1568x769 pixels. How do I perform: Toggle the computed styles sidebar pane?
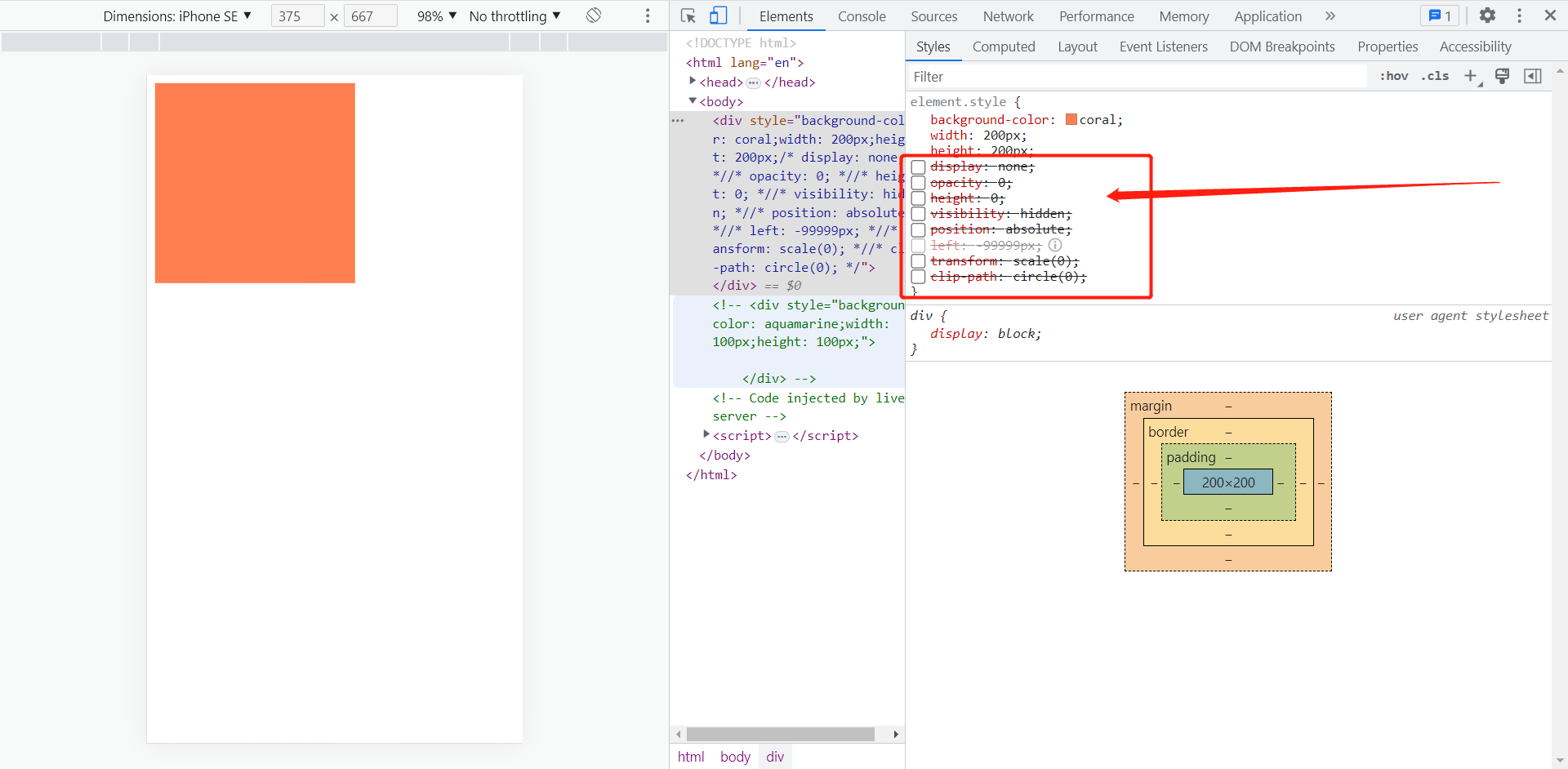(x=1533, y=76)
